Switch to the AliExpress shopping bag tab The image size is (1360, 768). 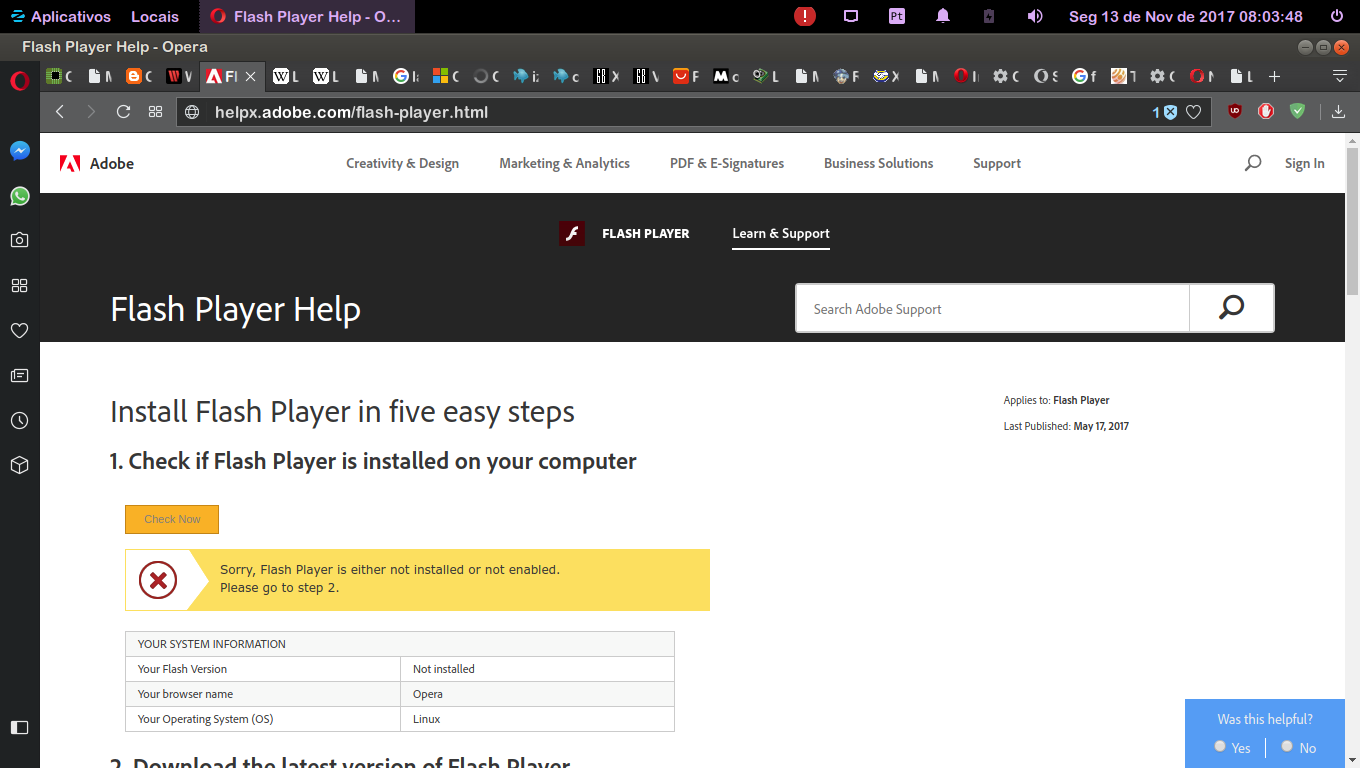coord(685,76)
